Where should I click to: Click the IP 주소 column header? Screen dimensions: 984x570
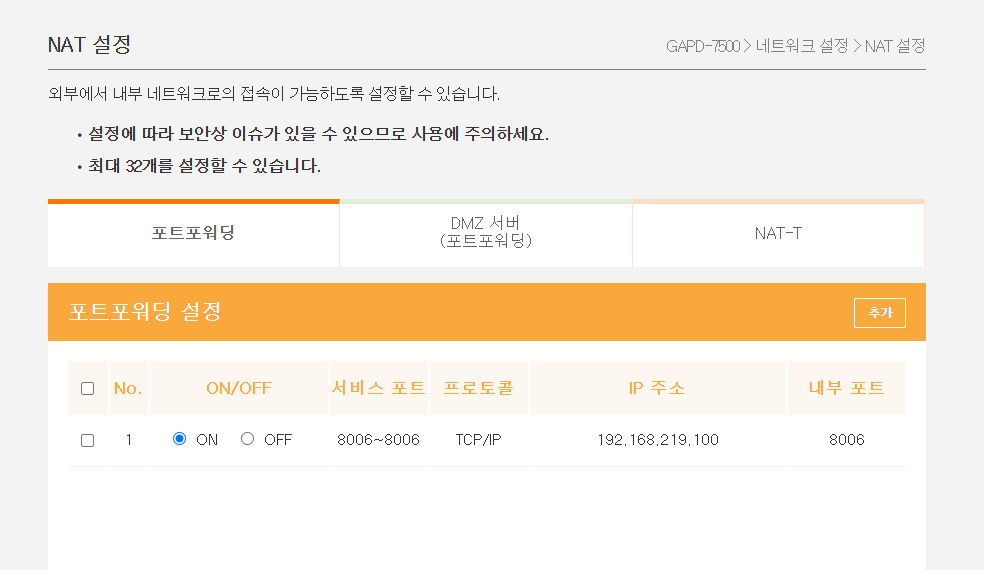point(657,388)
